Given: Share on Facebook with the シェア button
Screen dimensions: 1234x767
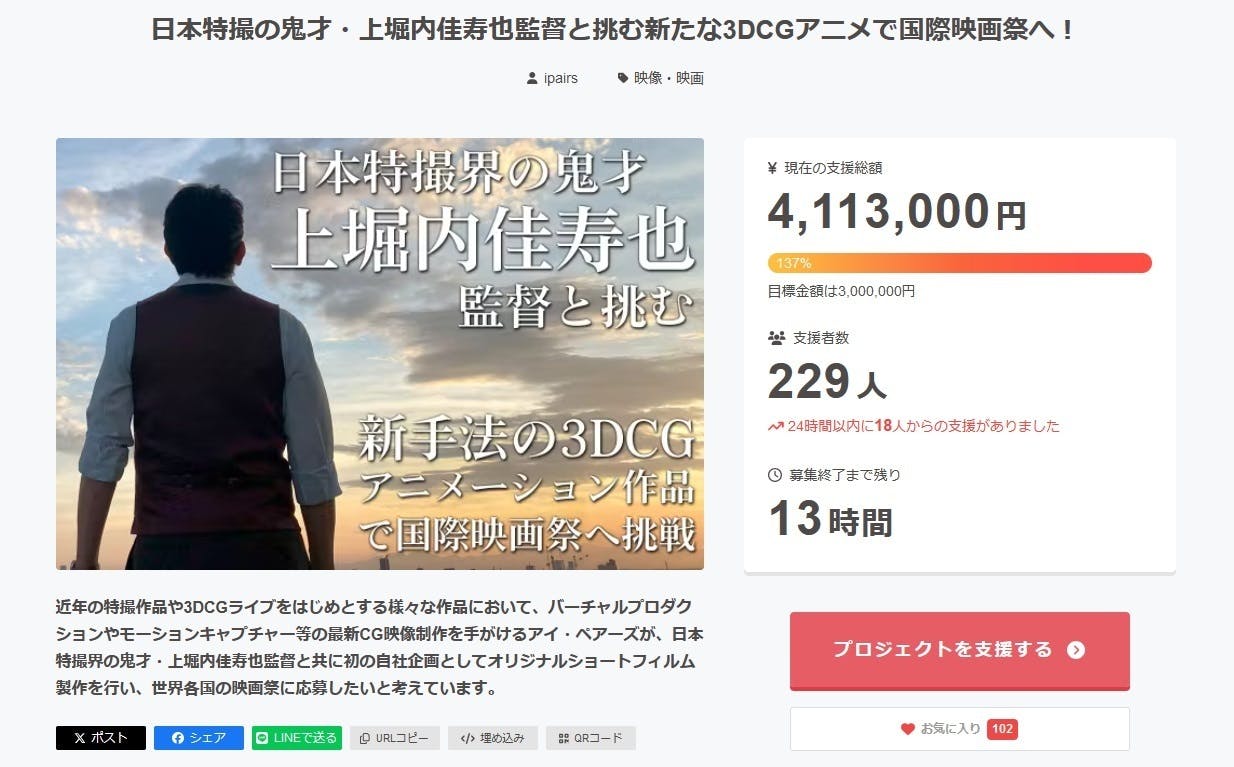Looking at the screenshot, I should pyautogui.click(x=198, y=738).
